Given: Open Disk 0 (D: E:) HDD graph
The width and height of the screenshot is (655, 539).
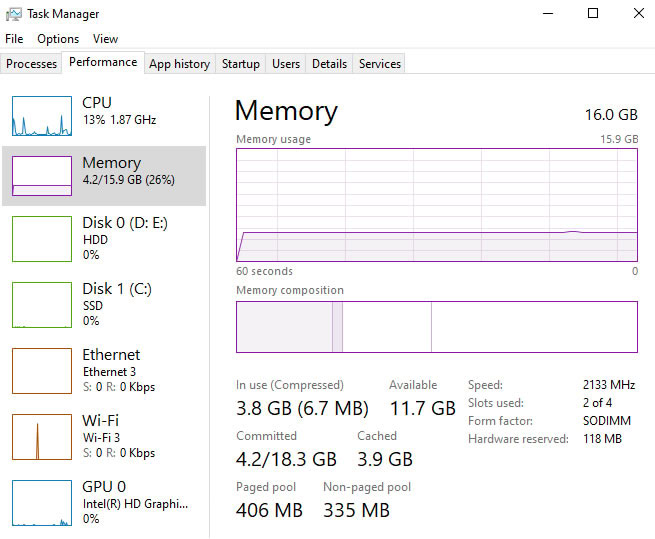Looking at the screenshot, I should 42,239.
